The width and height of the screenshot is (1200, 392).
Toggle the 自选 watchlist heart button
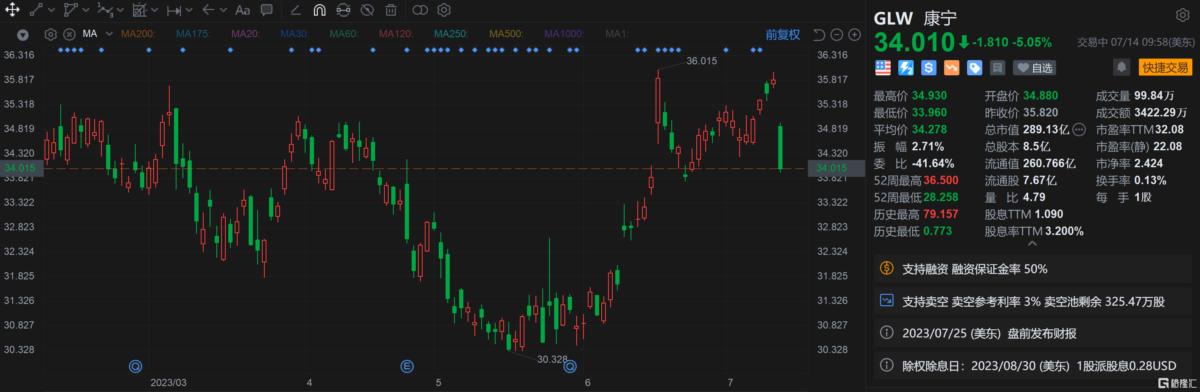tap(1035, 68)
